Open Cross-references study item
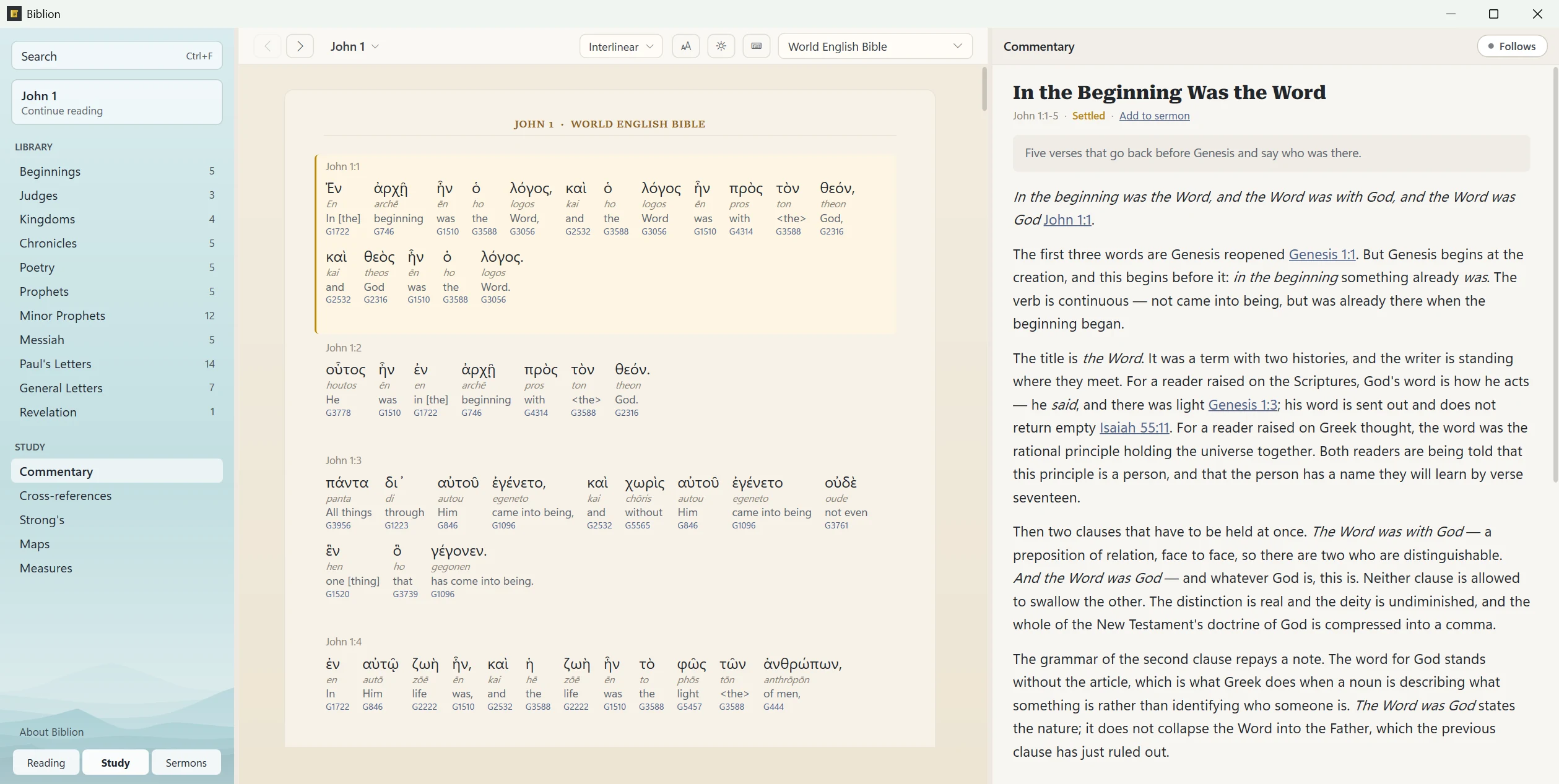Image resolution: width=1559 pixels, height=784 pixels. [x=117, y=495]
